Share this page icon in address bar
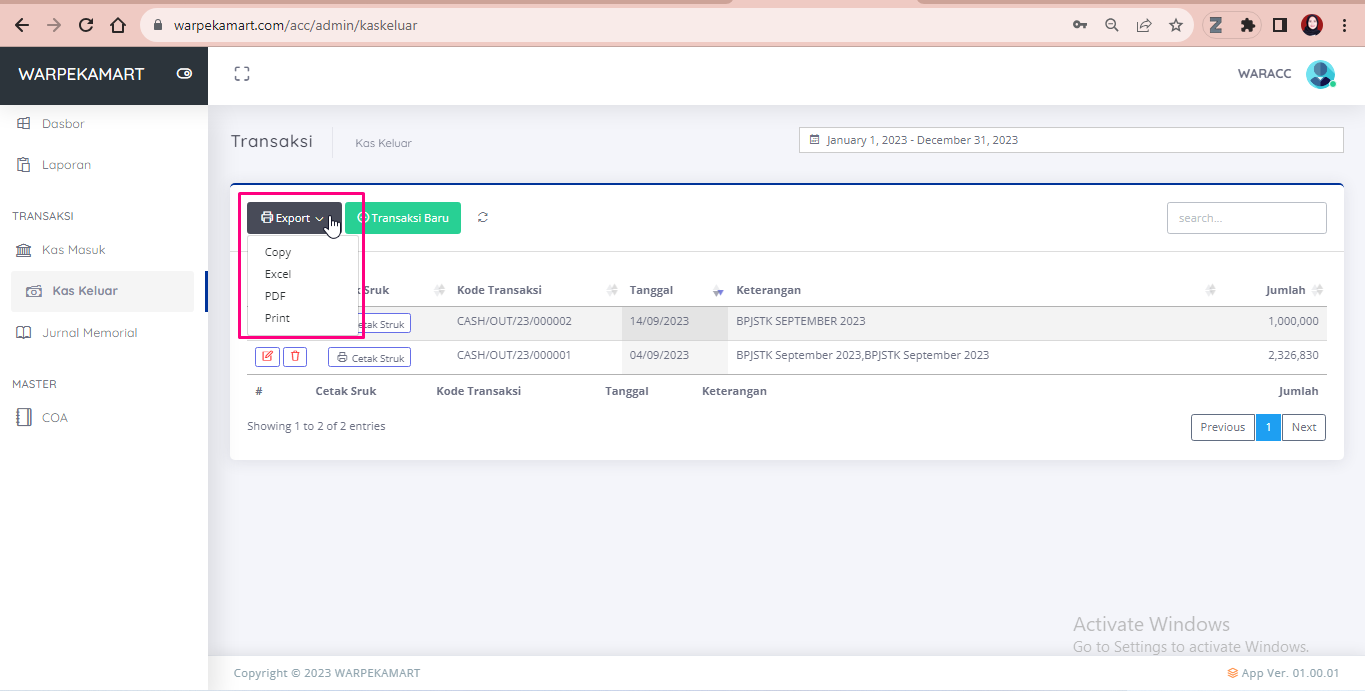The width and height of the screenshot is (1365, 691). (x=1144, y=25)
